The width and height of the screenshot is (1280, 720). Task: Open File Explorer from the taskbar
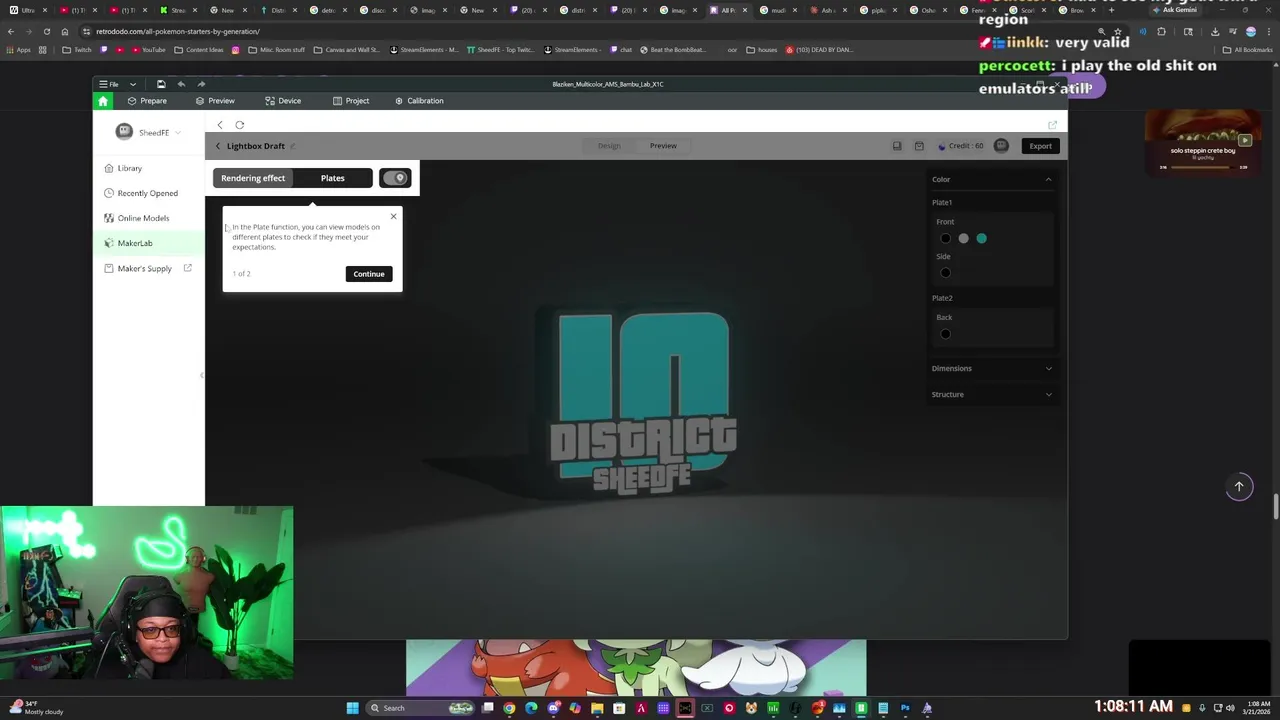click(x=597, y=708)
